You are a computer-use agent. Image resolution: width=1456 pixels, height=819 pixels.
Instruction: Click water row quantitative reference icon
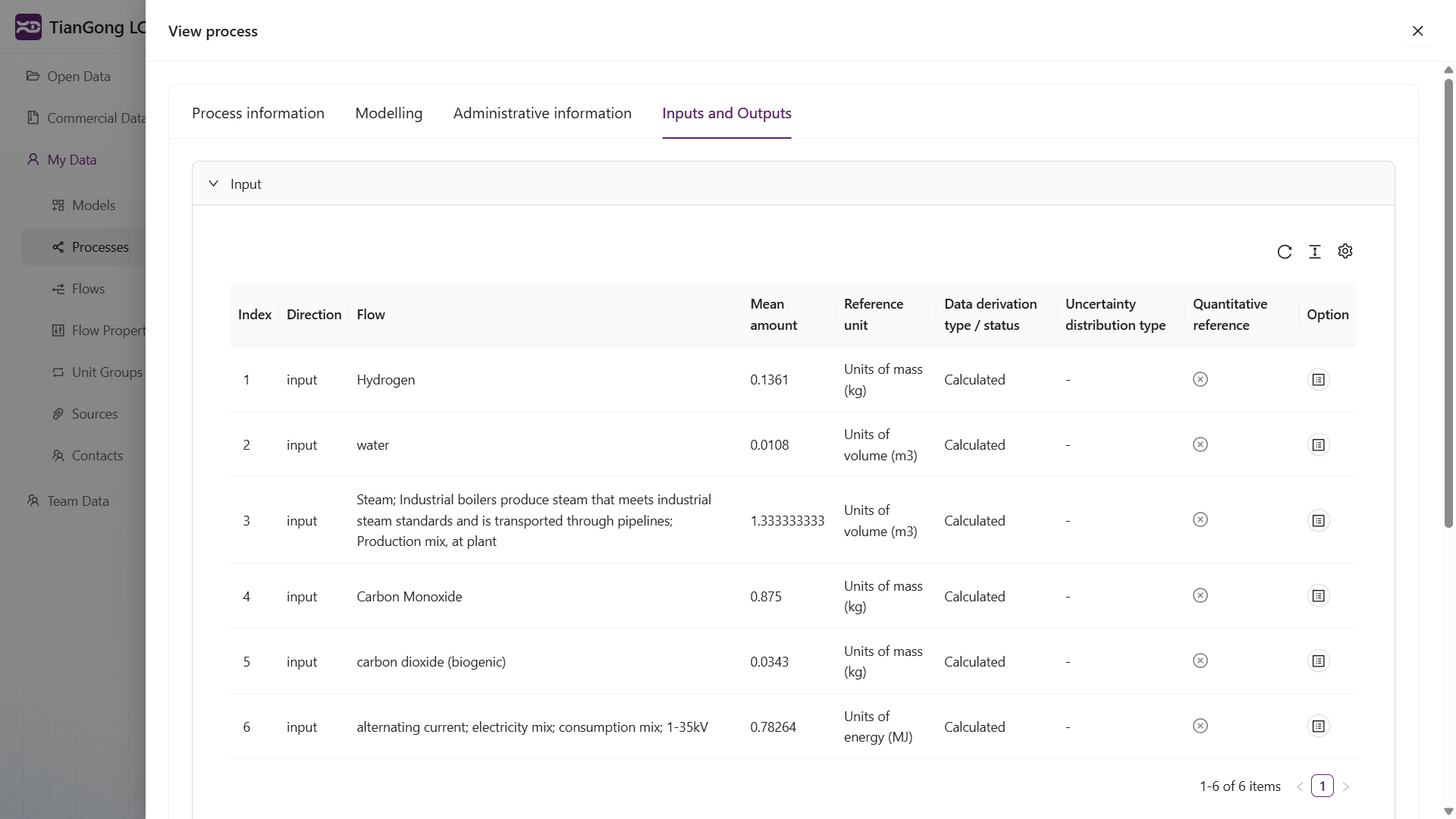[1200, 444]
